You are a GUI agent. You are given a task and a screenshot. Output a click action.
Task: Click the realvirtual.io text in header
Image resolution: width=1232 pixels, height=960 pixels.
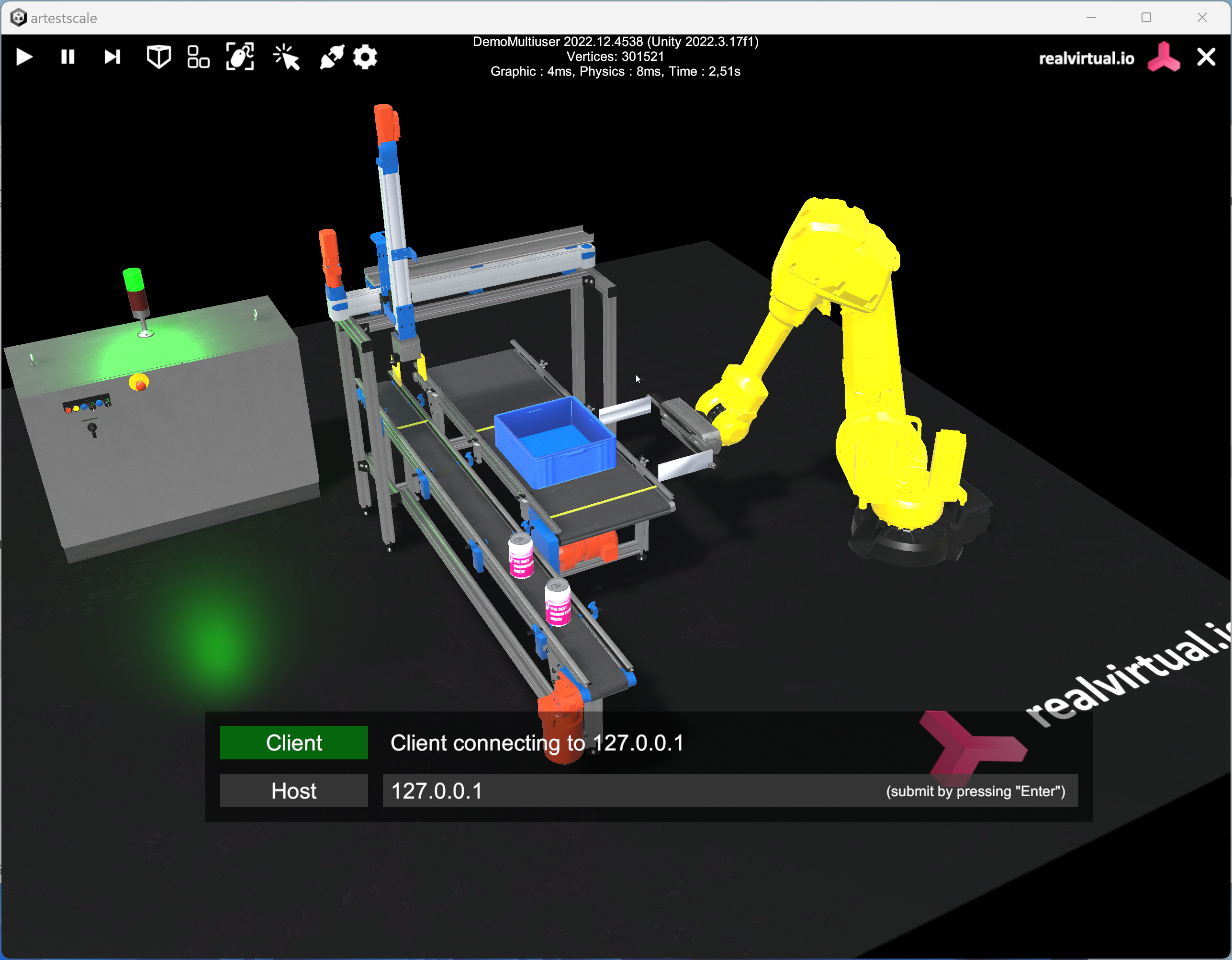point(1086,59)
